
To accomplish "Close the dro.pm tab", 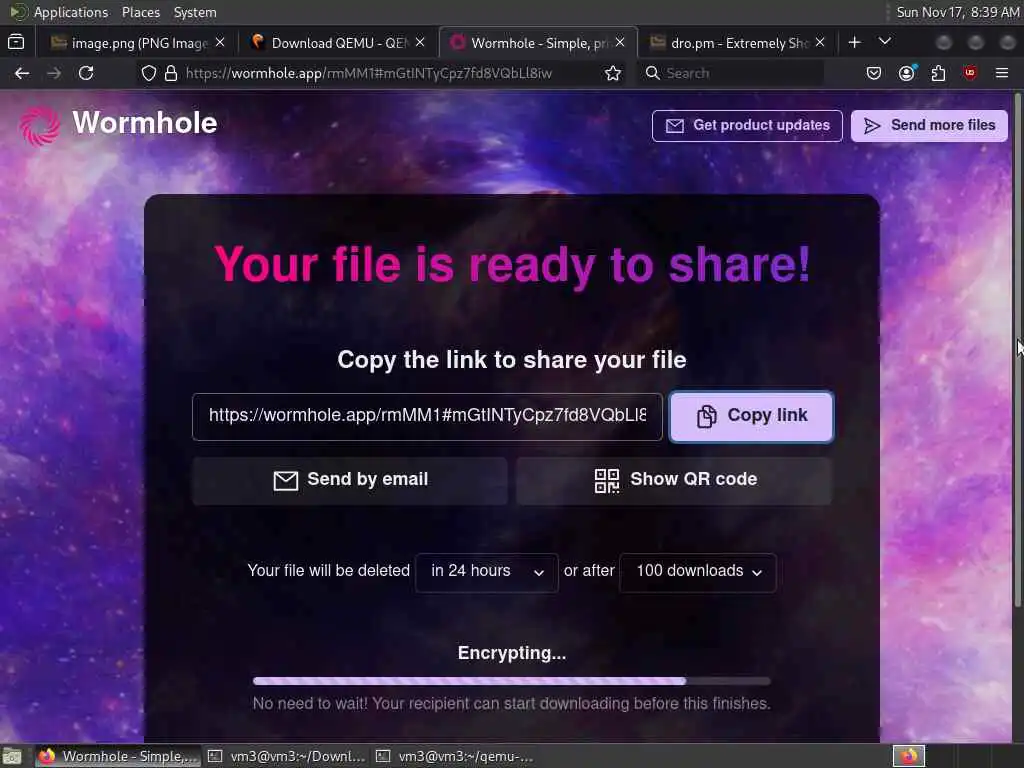I will (x=820, y=42).
